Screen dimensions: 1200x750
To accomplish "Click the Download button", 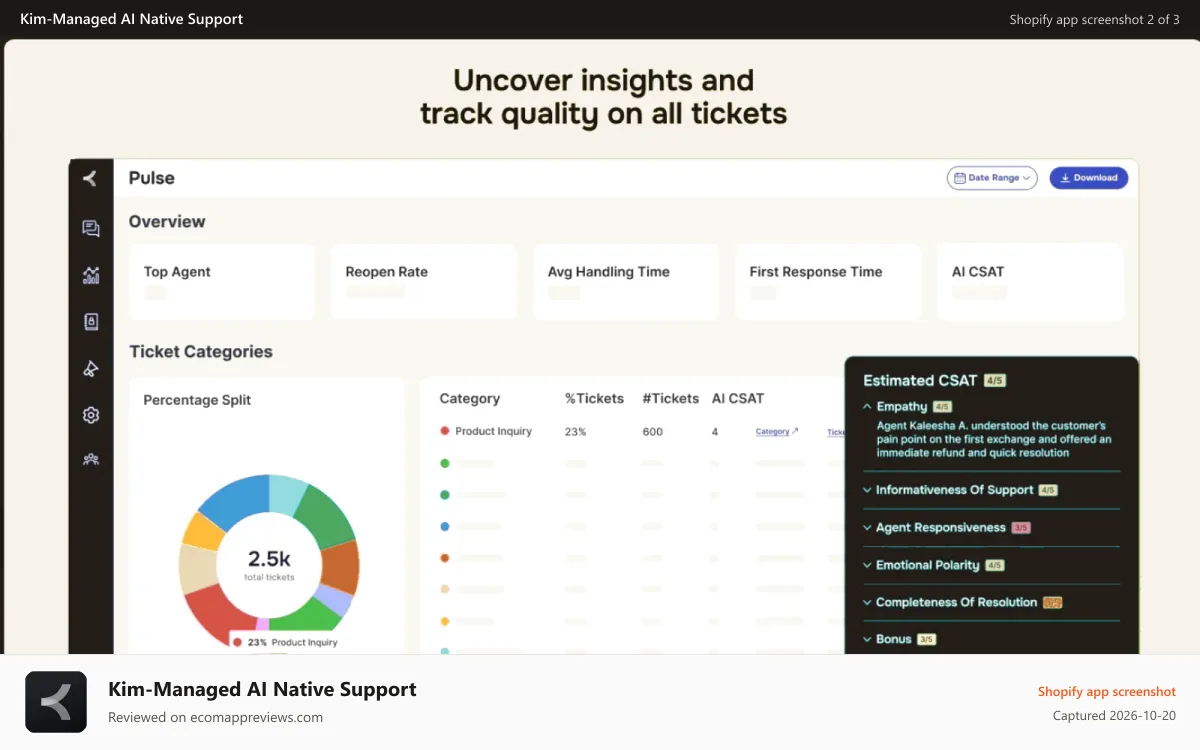I will click(1089, 178).
